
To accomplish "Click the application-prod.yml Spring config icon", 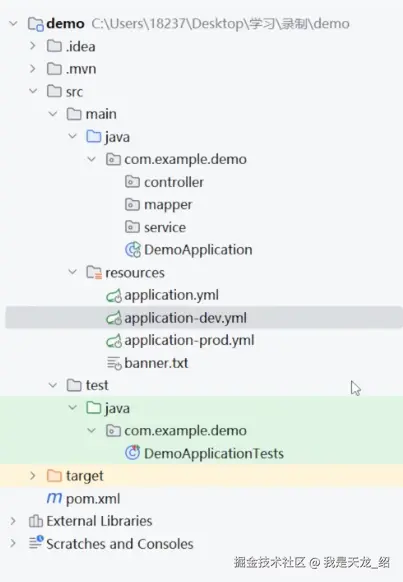I will [114, 341].
